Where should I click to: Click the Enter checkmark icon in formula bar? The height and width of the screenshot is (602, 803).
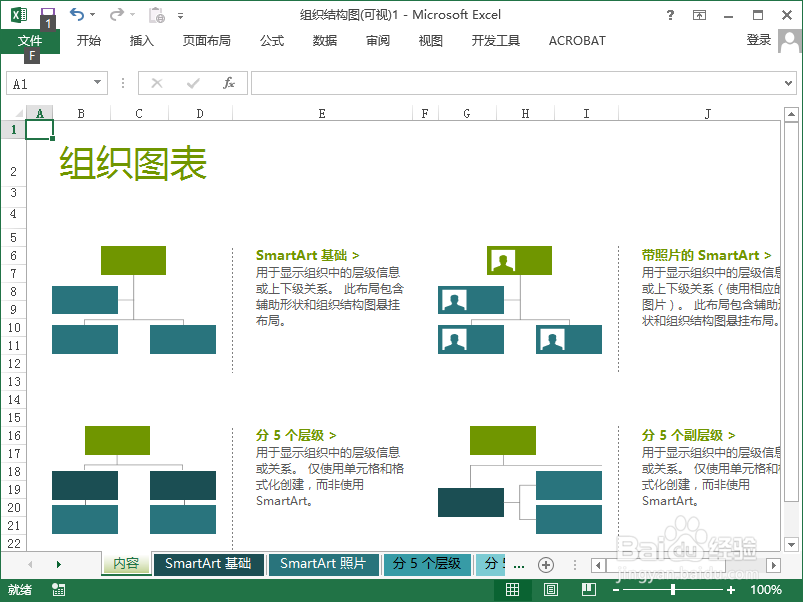[x=193, y=83]
